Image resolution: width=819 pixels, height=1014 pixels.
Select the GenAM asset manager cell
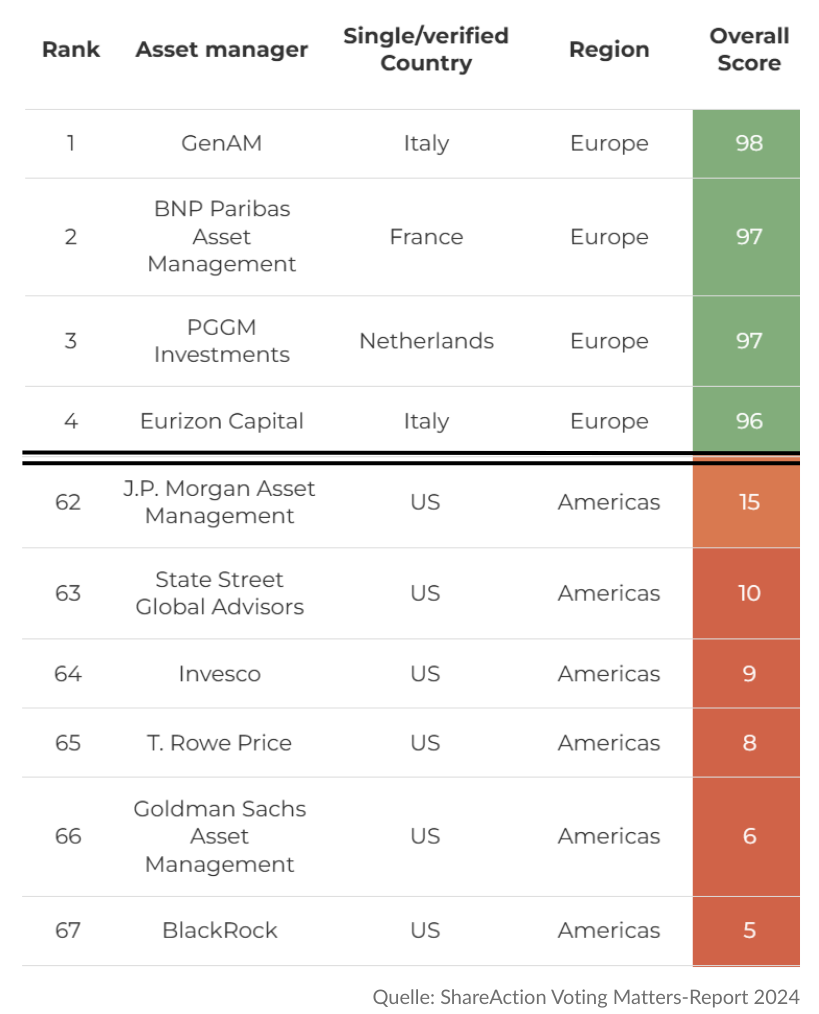click(222, 143)
